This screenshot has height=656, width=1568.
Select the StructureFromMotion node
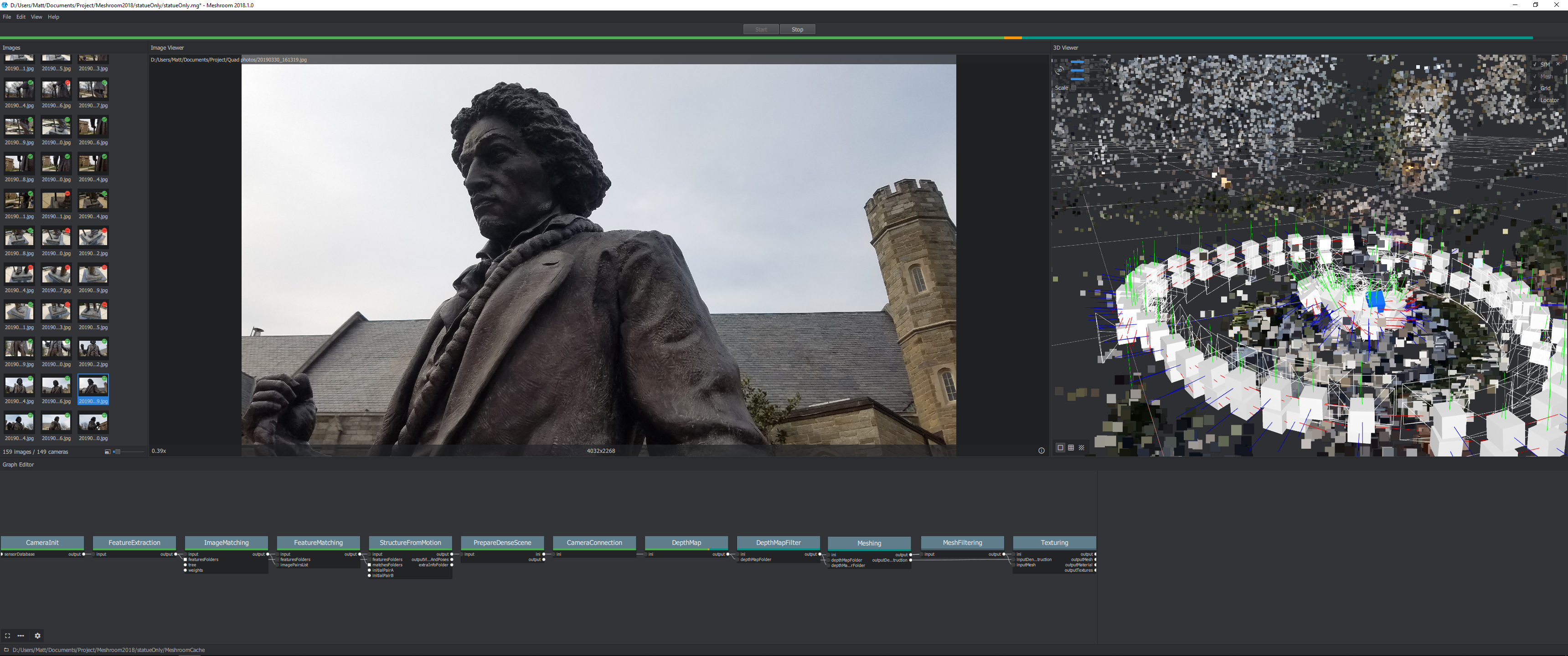pos(410,543)
